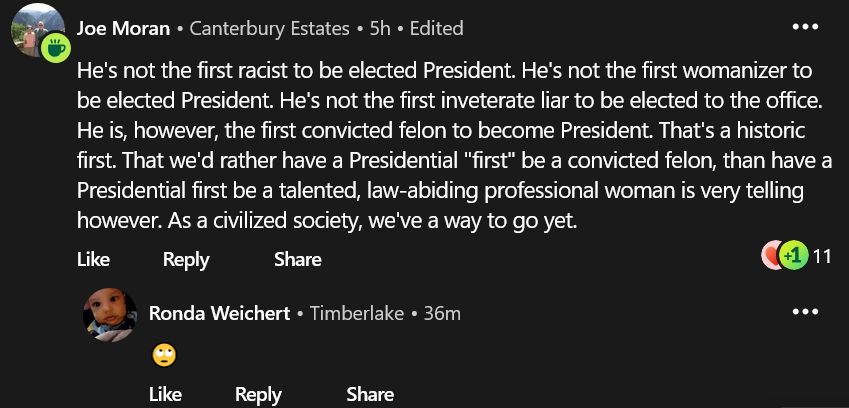Like Ronda Weichert's reply
This screenshot has height=408, width=849.
[165, 394]
